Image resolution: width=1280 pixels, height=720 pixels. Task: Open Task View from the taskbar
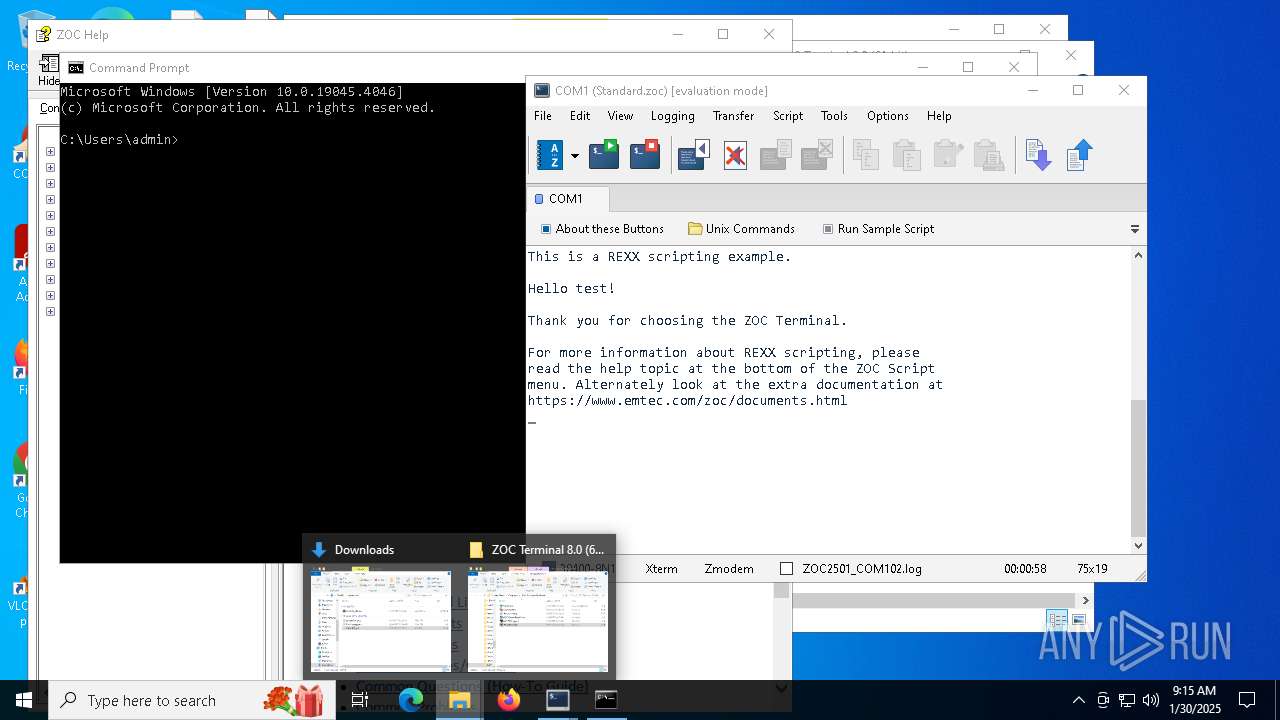coord(360,700)
